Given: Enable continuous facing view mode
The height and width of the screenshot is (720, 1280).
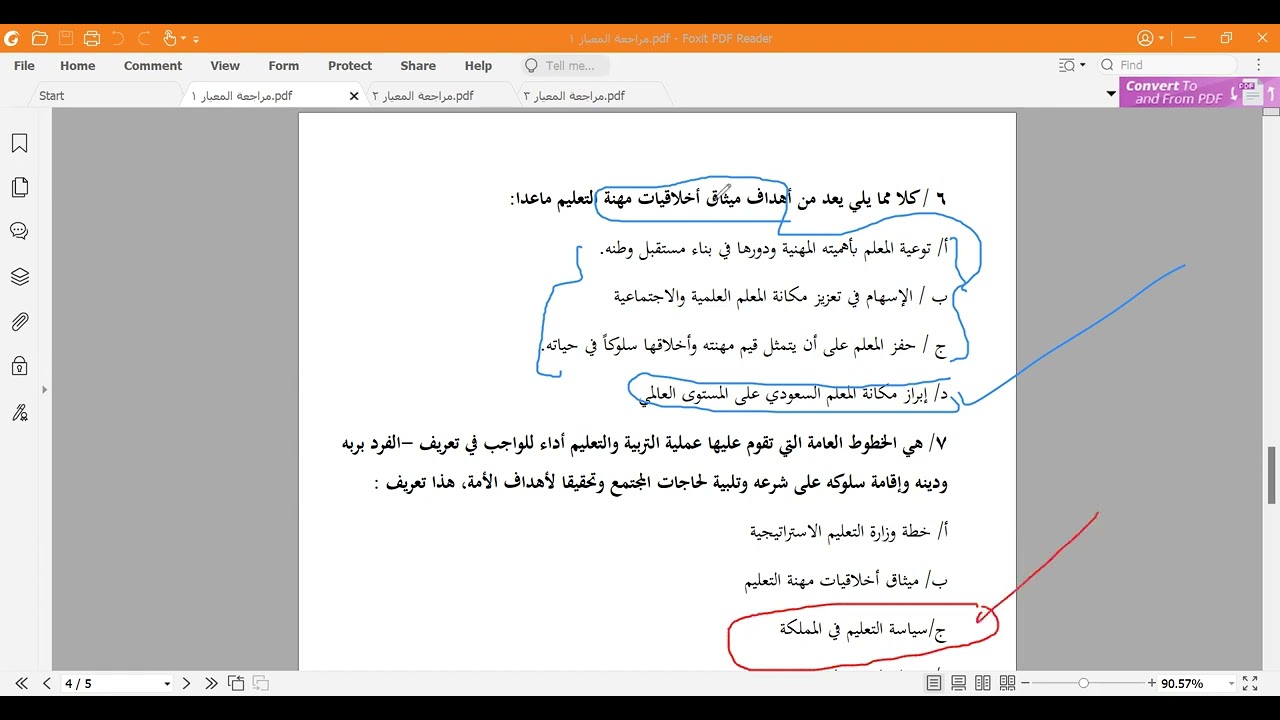Looking at the screenshot, I should [x=1007, y=684].
